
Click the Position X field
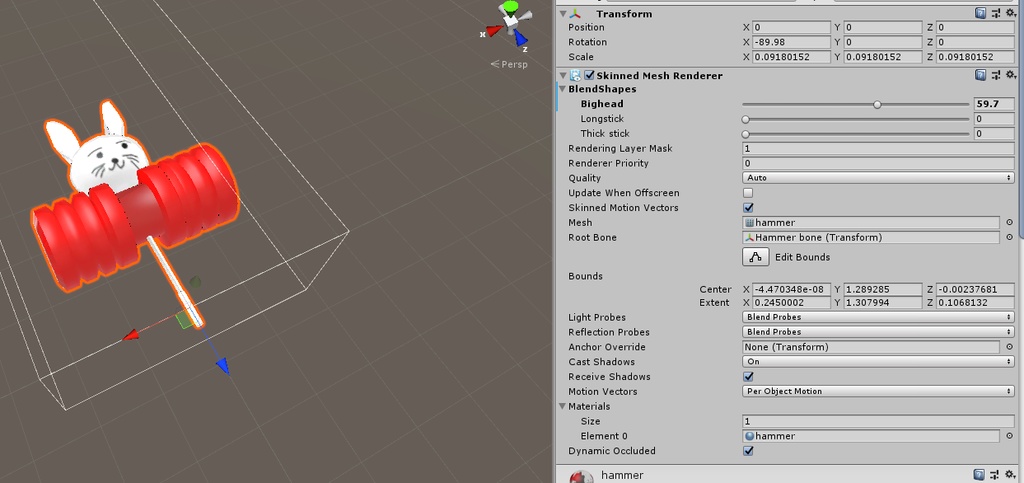click(791, 27)
